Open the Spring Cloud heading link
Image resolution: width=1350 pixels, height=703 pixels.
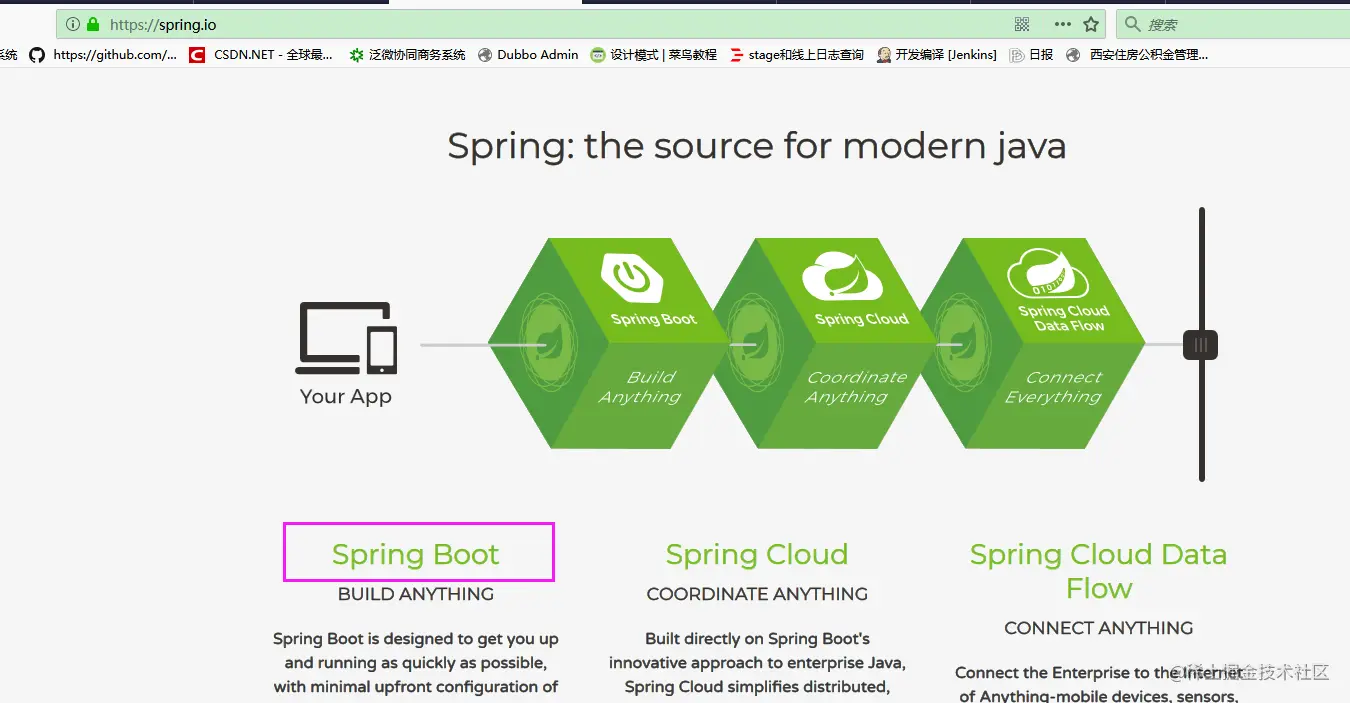[757, 554]
